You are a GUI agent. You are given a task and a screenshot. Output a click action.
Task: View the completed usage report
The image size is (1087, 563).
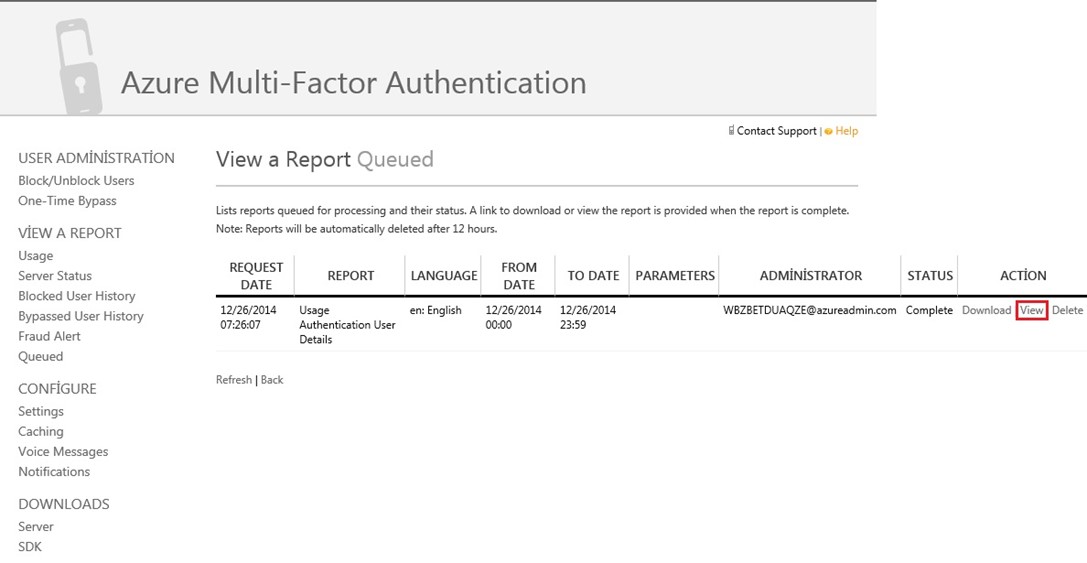pos(1032,310)
